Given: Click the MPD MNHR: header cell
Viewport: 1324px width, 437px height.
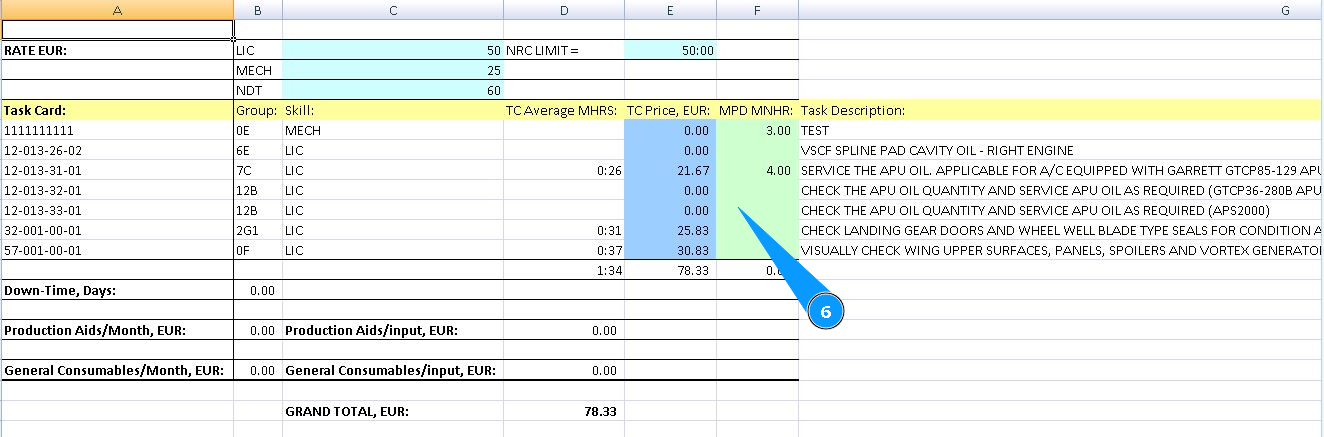Looking at the screenshot, I should (x=757, y=110).
